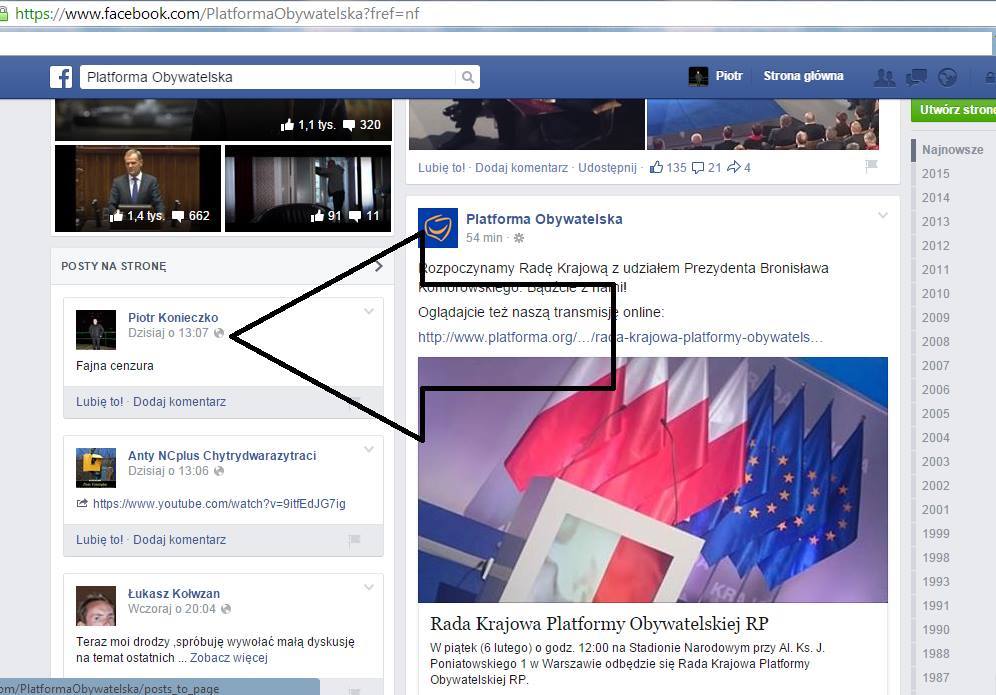Click the search magnifier icon

(467, 77)
